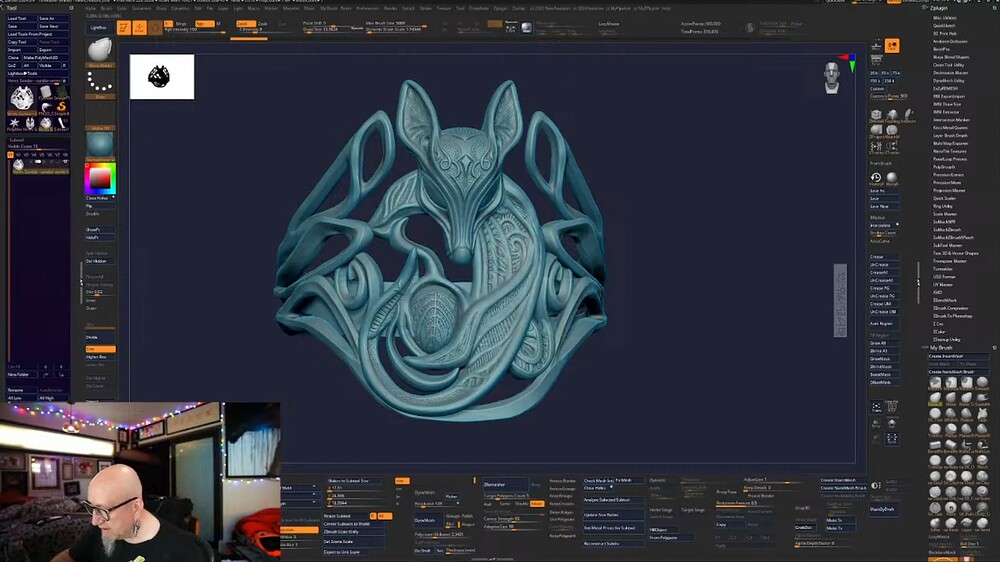This screenshot has height=562, width=1000.
Task: Select the Cylinder3D tool thumbnail
Action: tap(46, 92)
